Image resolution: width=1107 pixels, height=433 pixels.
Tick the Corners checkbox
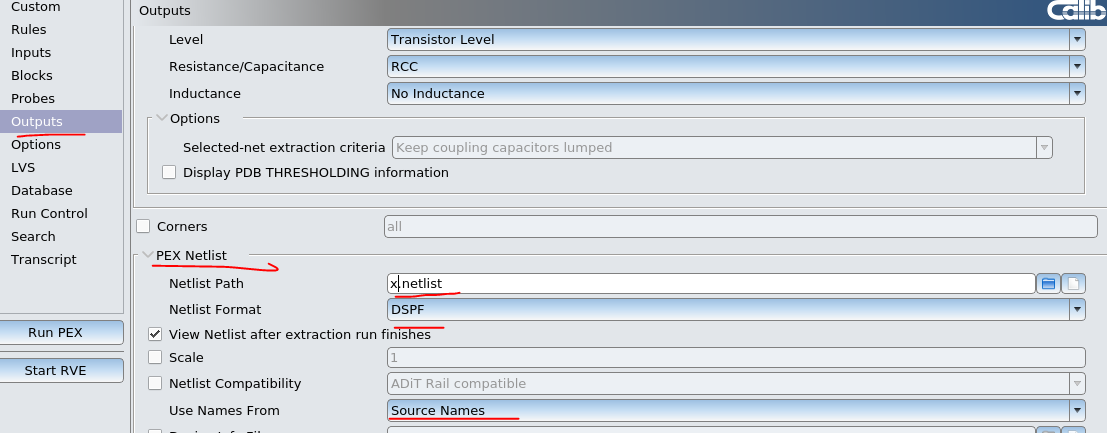pos(143,227)
